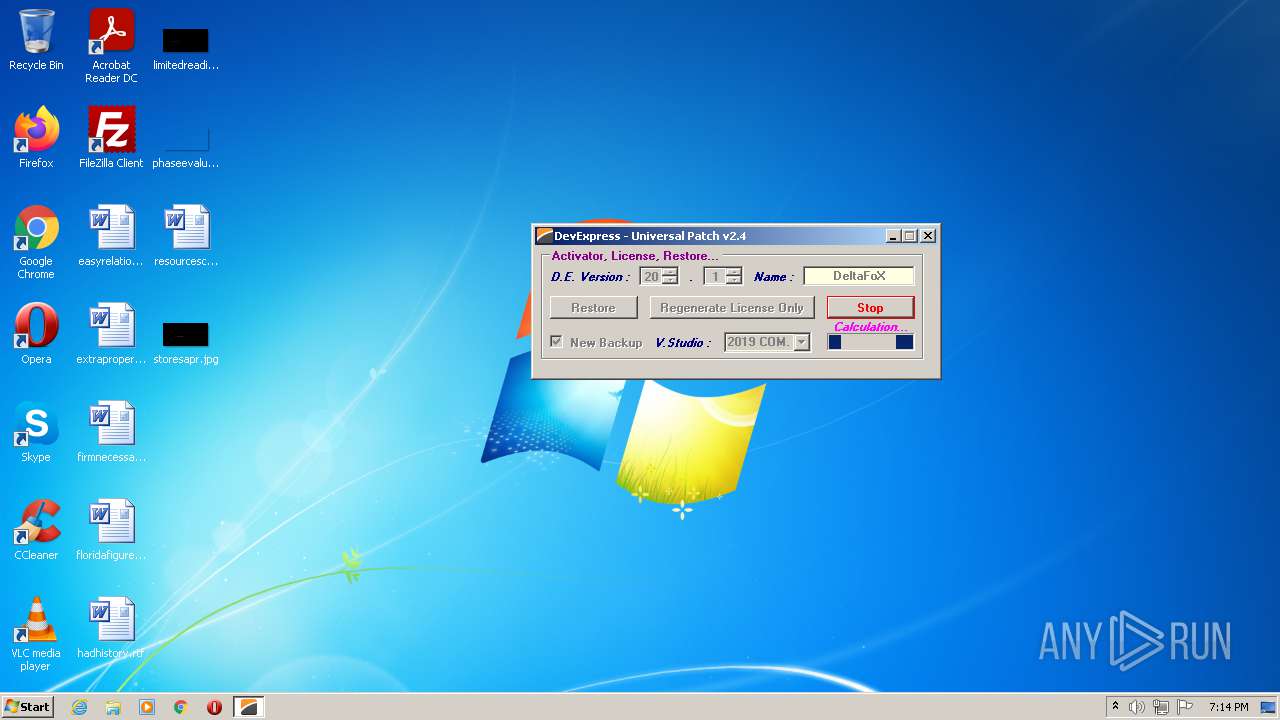The width and height of the screenshot is (1280, 720).
Task: Switch to DevExpress patch taskbar button
Action: pos(249,707)
